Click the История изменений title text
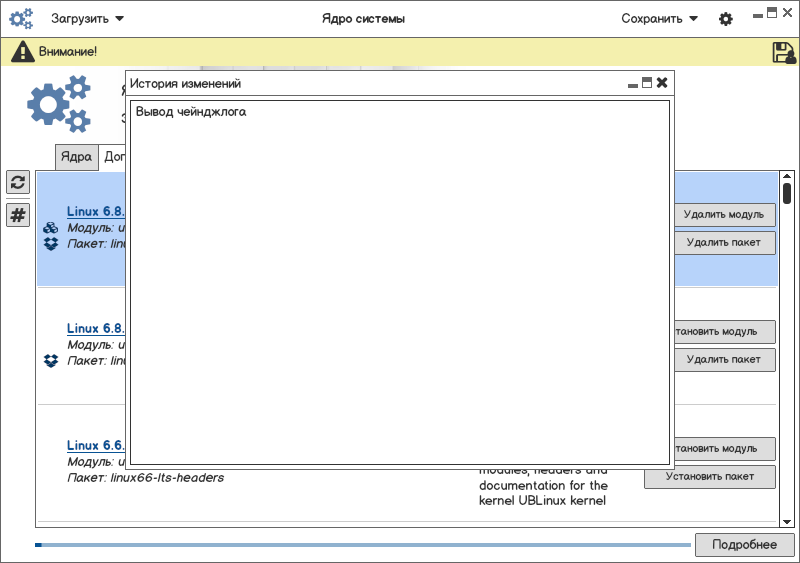This screenshot has height=563, width=800. pyautogui.click(x=185, y=84)
